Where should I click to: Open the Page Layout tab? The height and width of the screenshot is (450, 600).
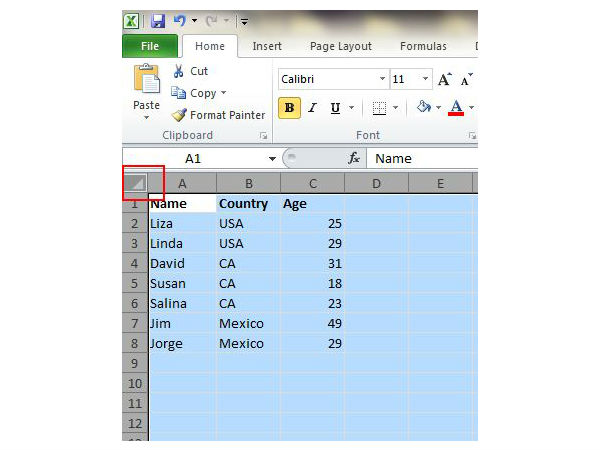coord(340,46)
